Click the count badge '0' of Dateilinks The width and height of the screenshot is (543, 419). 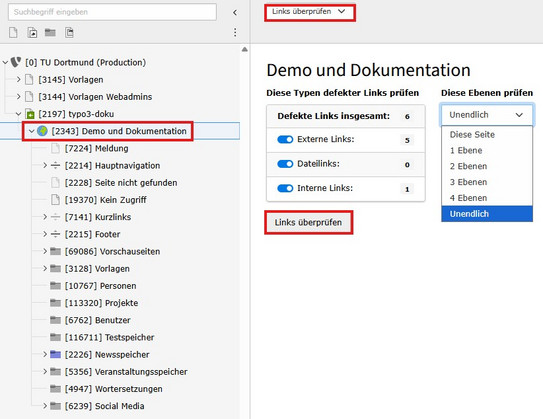[407, 165]
